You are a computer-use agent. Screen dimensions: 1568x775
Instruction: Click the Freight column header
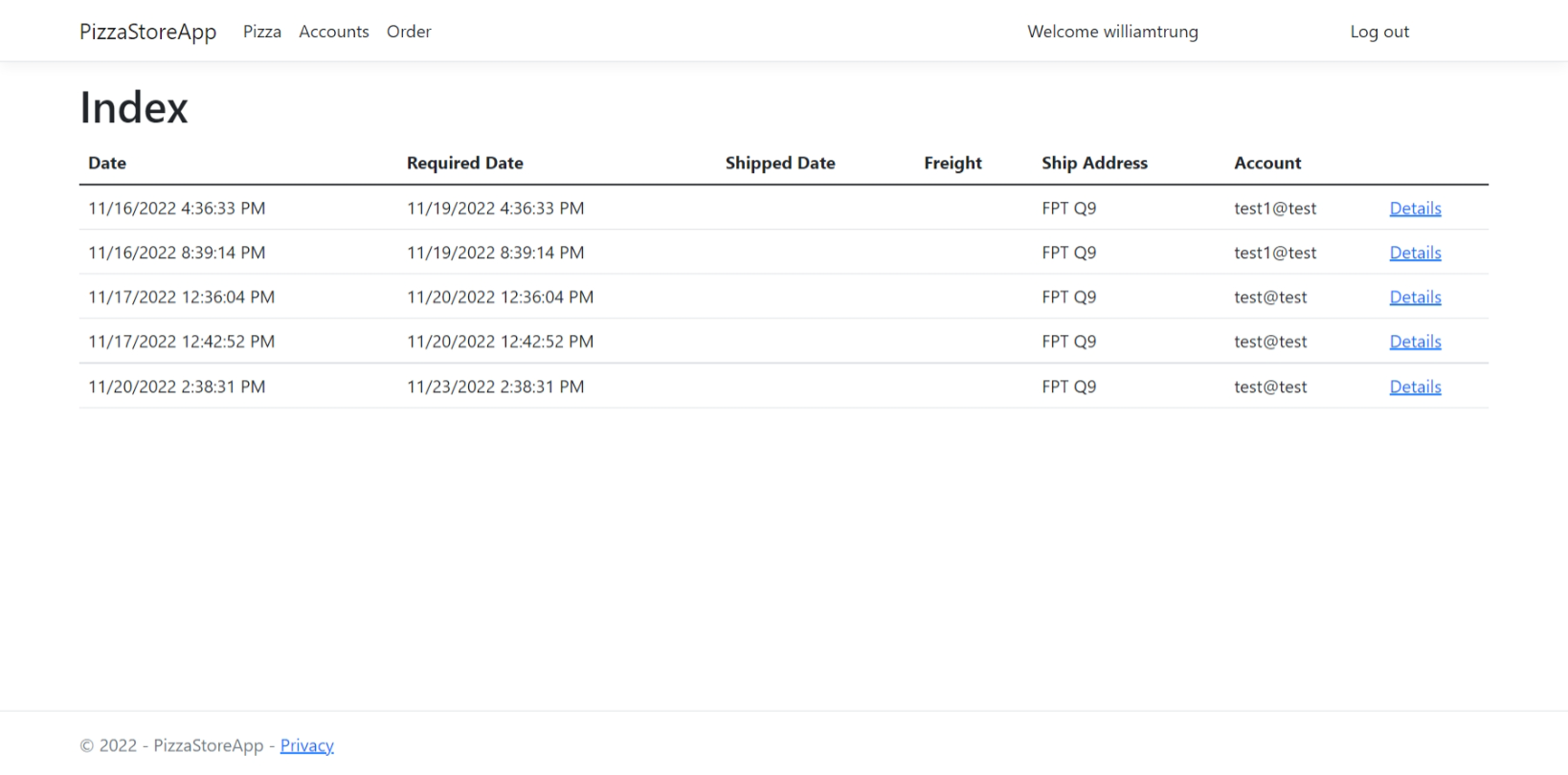point(952,163)
